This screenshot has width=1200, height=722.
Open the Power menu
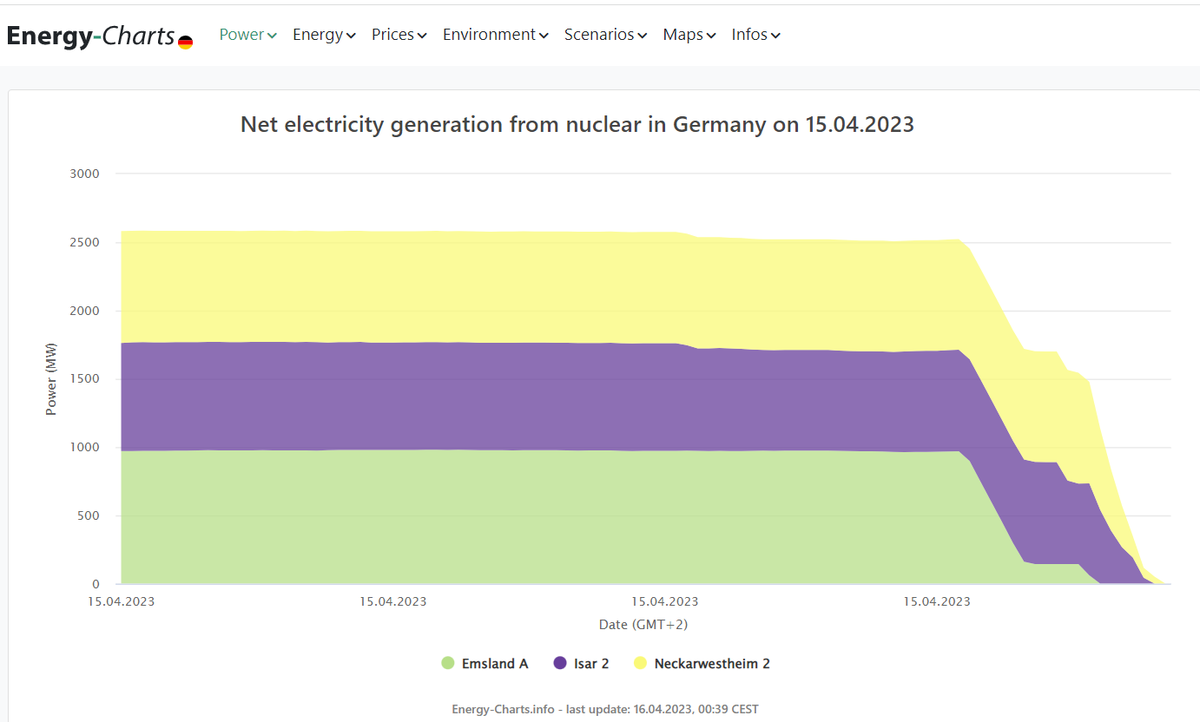coord(248,34)
